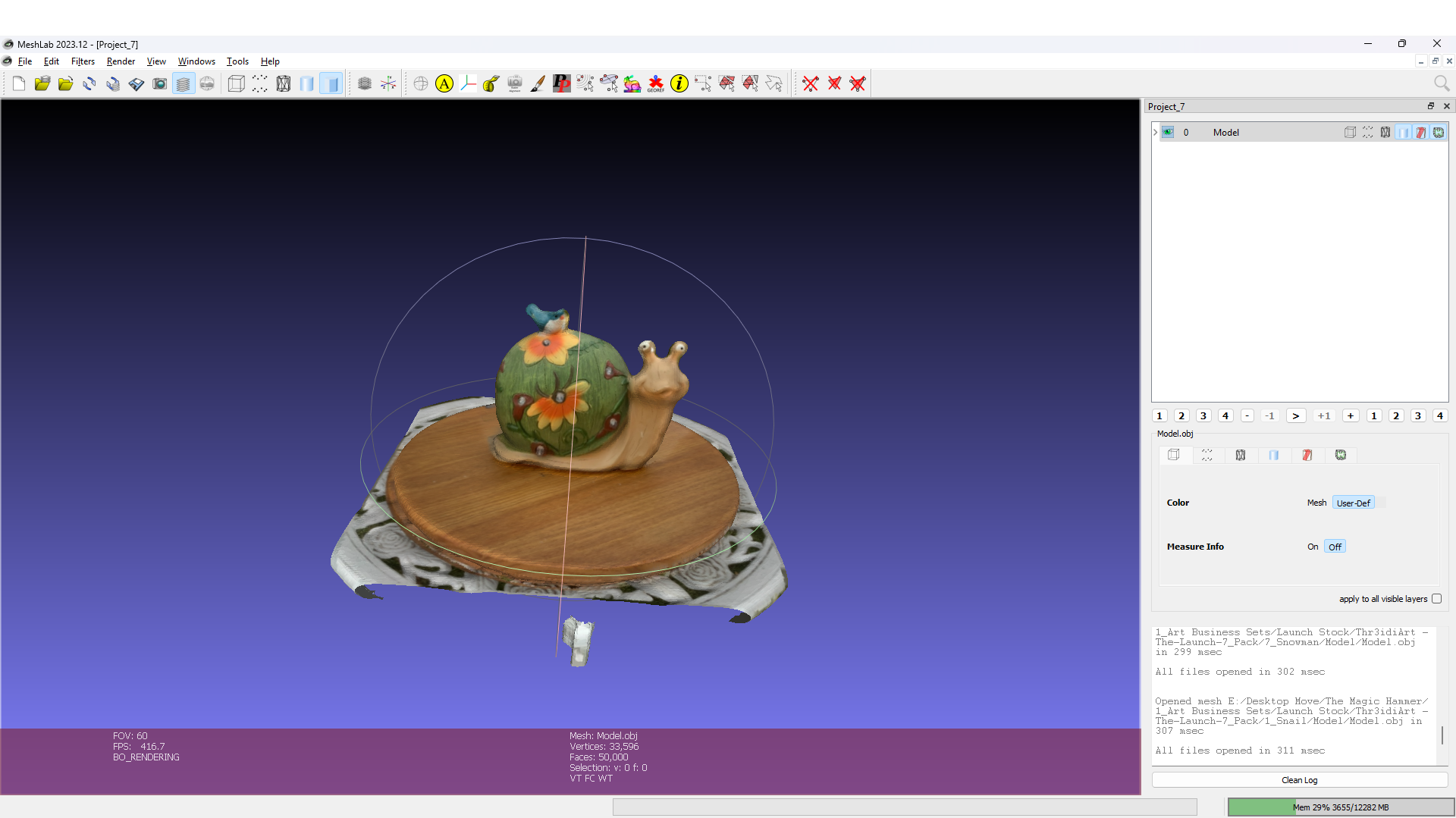Enable apply to all visible layers

pos(1438,599)
